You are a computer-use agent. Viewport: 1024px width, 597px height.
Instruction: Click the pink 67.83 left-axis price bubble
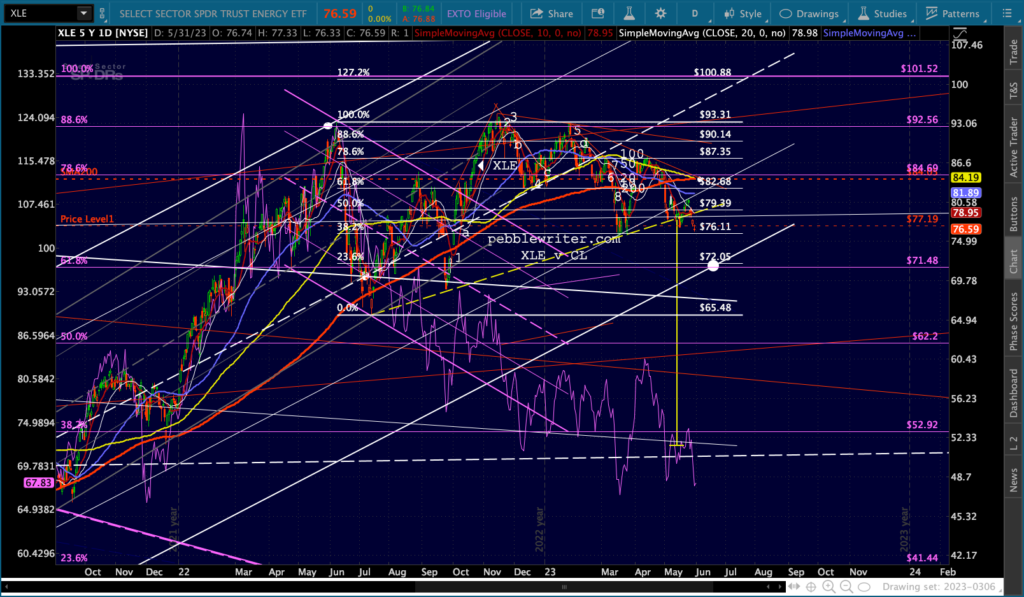(39, 483)
